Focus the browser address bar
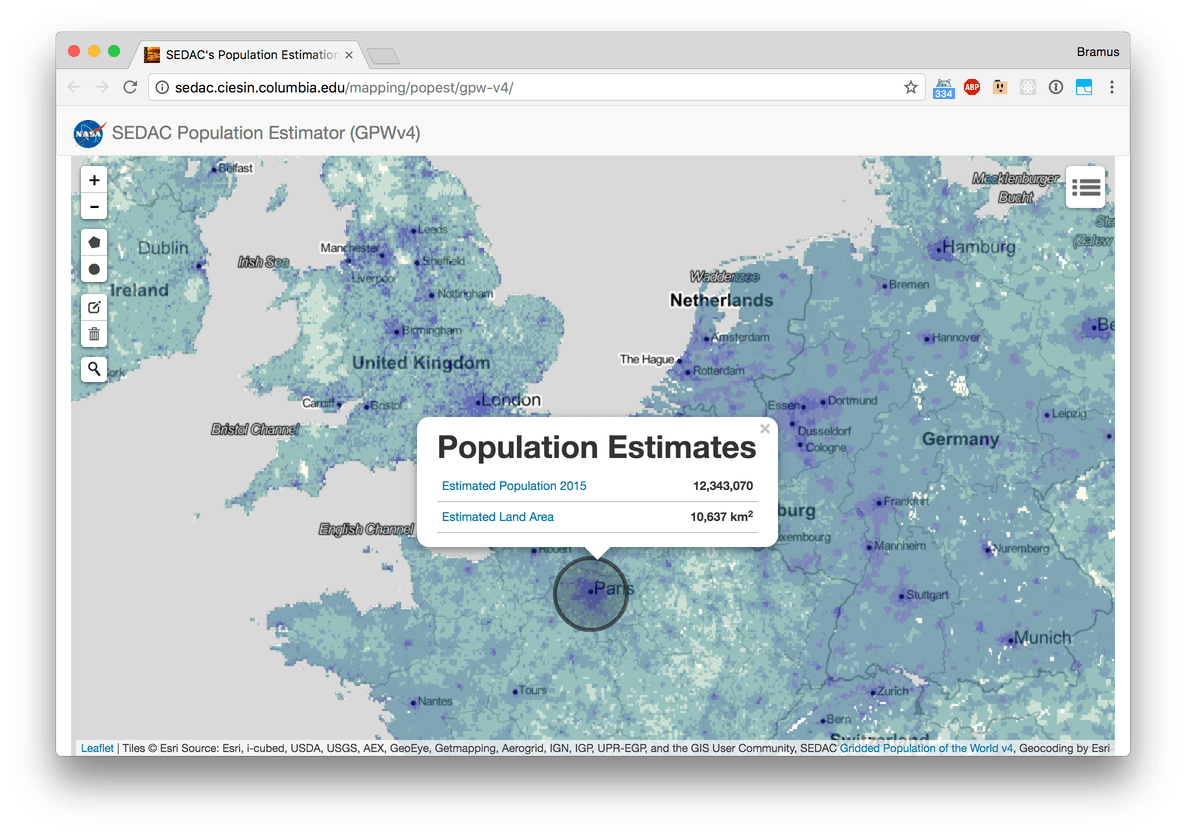The height and width of the screenshot is (836, 1186). (520, 88)
